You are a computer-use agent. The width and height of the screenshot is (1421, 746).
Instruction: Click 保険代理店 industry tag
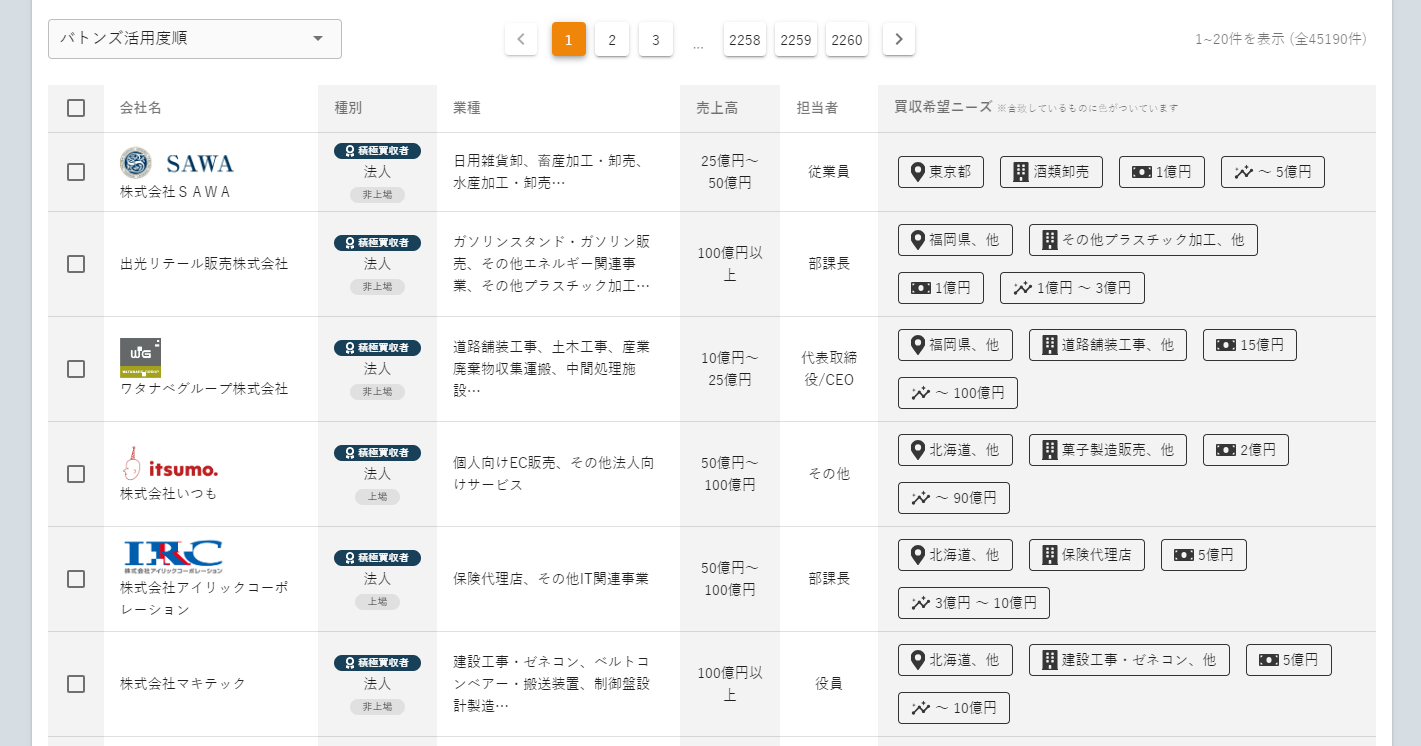click(x=1087, y=555)
